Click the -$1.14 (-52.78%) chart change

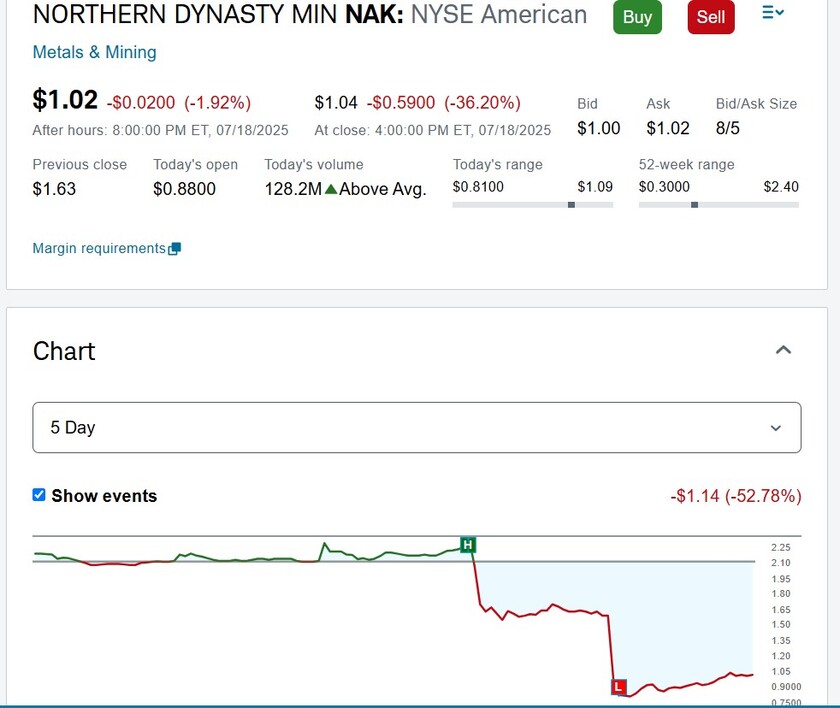736,496
